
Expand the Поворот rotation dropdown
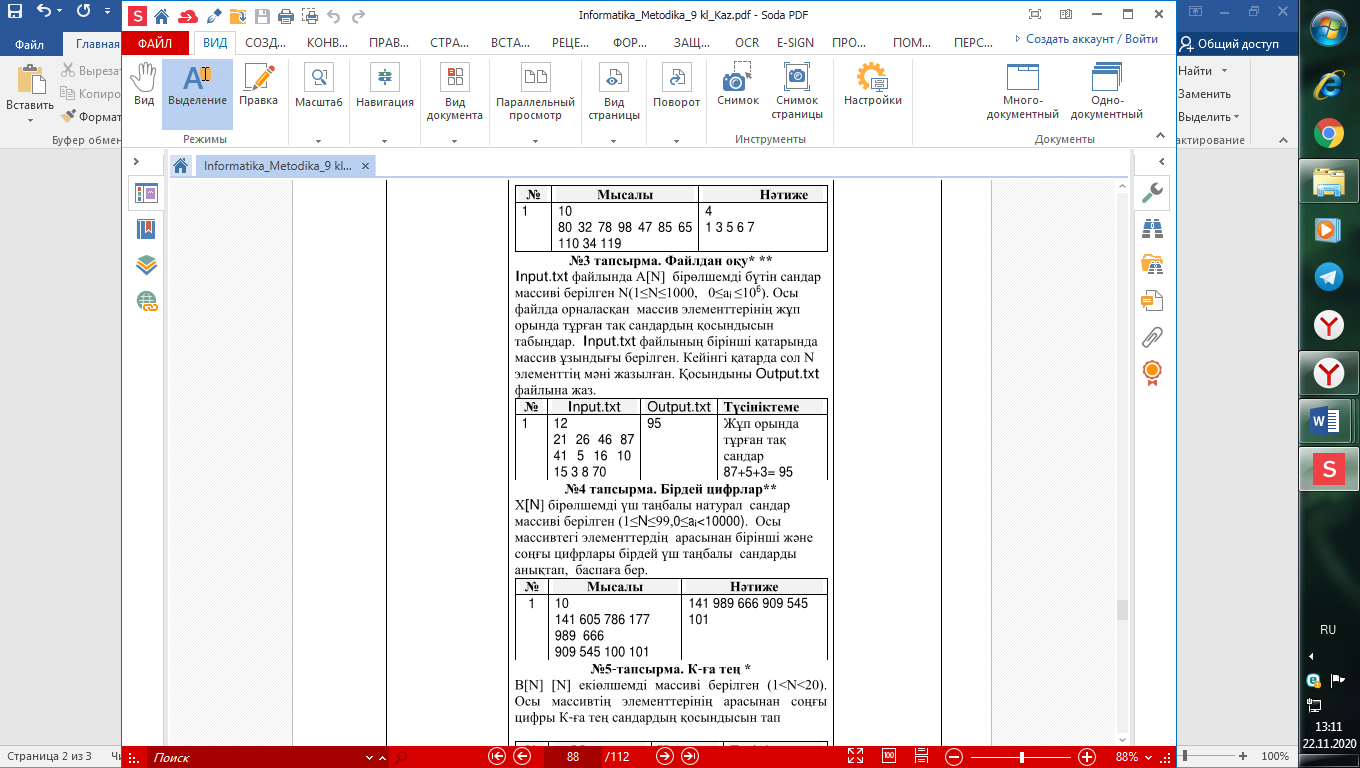(x=676, y=141)
